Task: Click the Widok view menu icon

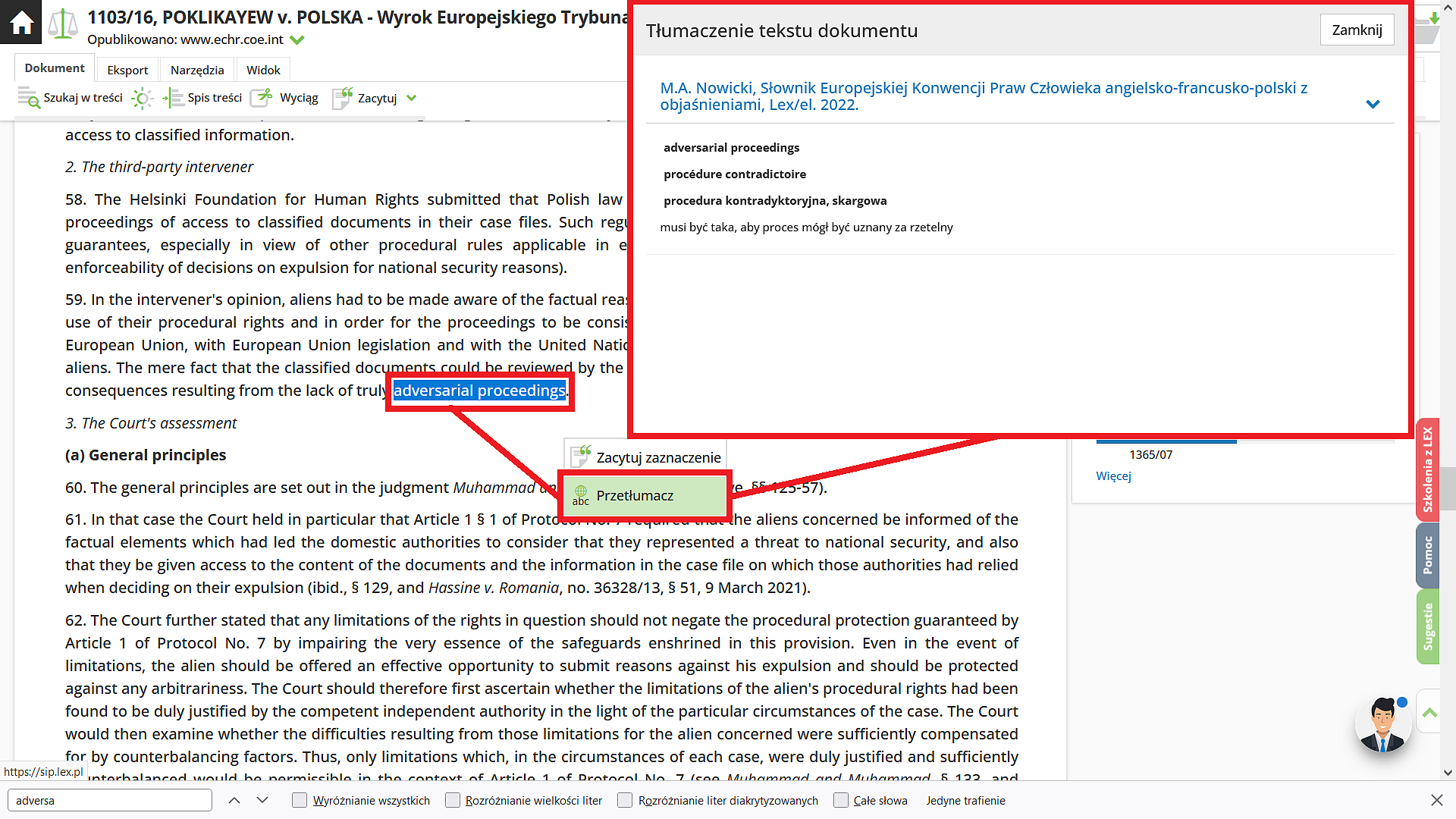Action: 262,70
